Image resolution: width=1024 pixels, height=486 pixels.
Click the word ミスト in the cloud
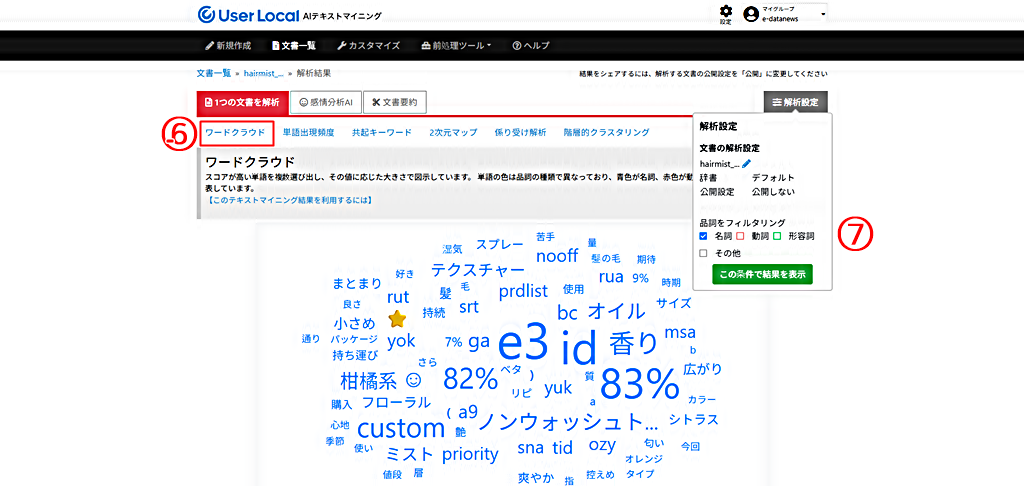[x=409, y=454]
